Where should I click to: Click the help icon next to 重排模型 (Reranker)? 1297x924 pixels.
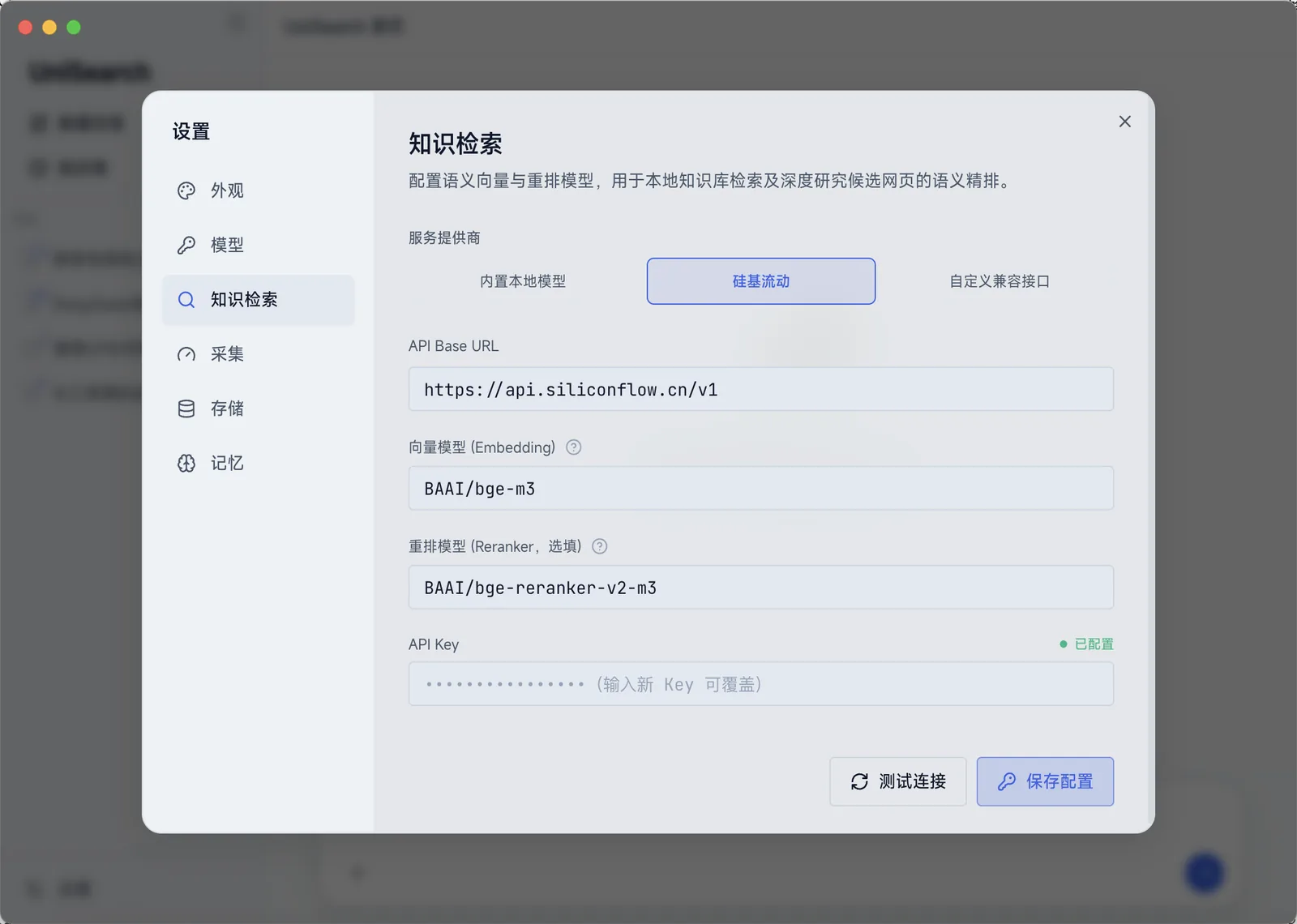[x=600, y=546]
